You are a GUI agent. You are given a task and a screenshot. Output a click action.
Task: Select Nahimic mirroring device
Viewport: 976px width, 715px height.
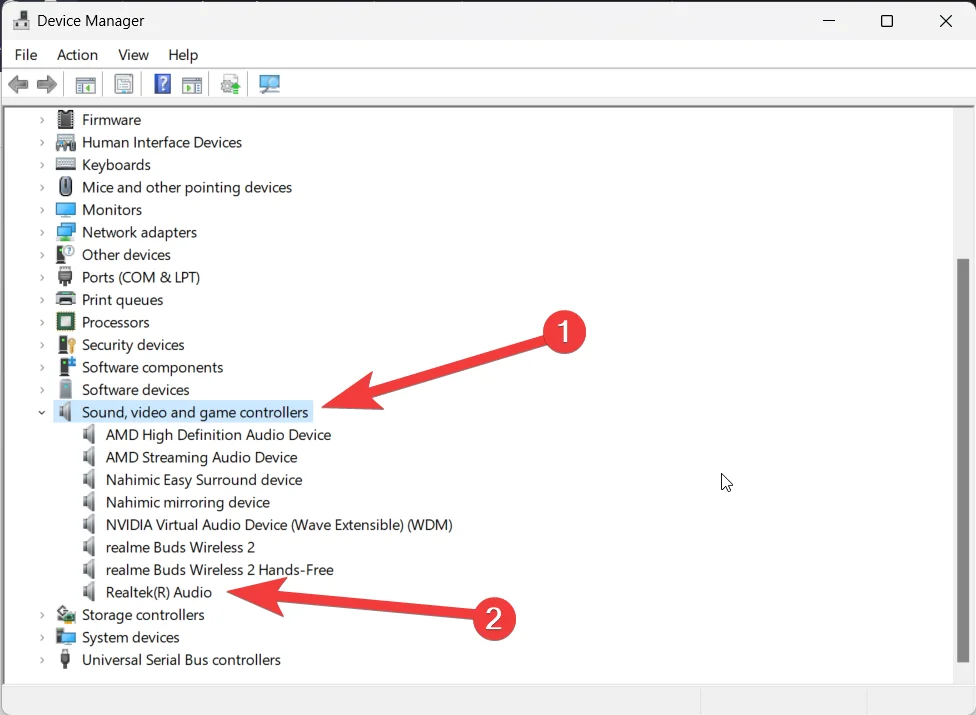pos(187,502)
